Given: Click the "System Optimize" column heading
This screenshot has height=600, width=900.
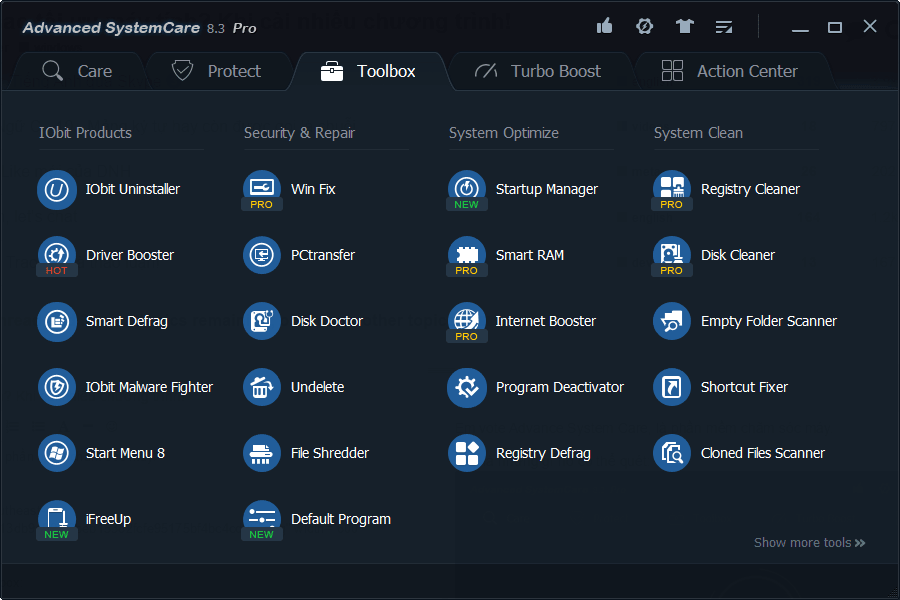Looking at the screenshot, I should coord(504,133).
